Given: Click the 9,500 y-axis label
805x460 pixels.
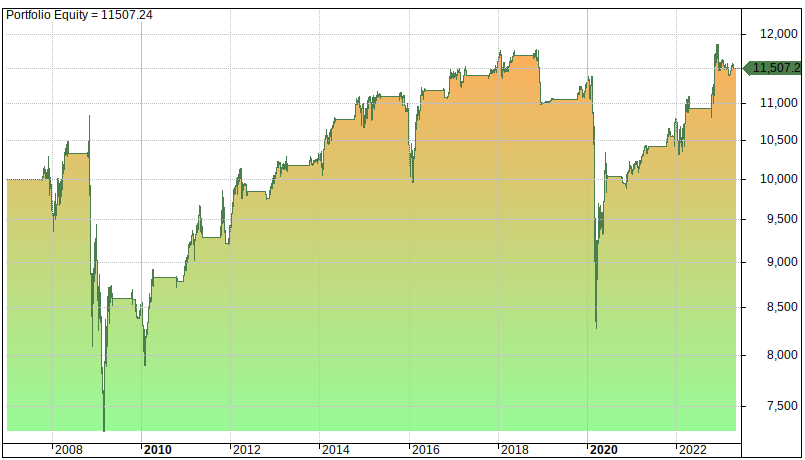Looking at the screenshot, I should click(781, 219).
